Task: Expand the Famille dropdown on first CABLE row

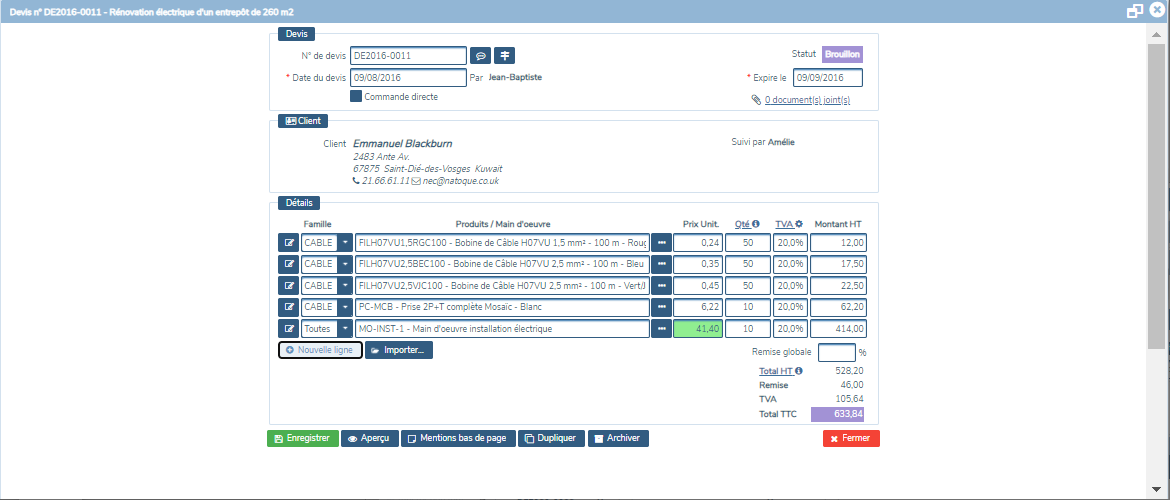Action: coord(345,242)
